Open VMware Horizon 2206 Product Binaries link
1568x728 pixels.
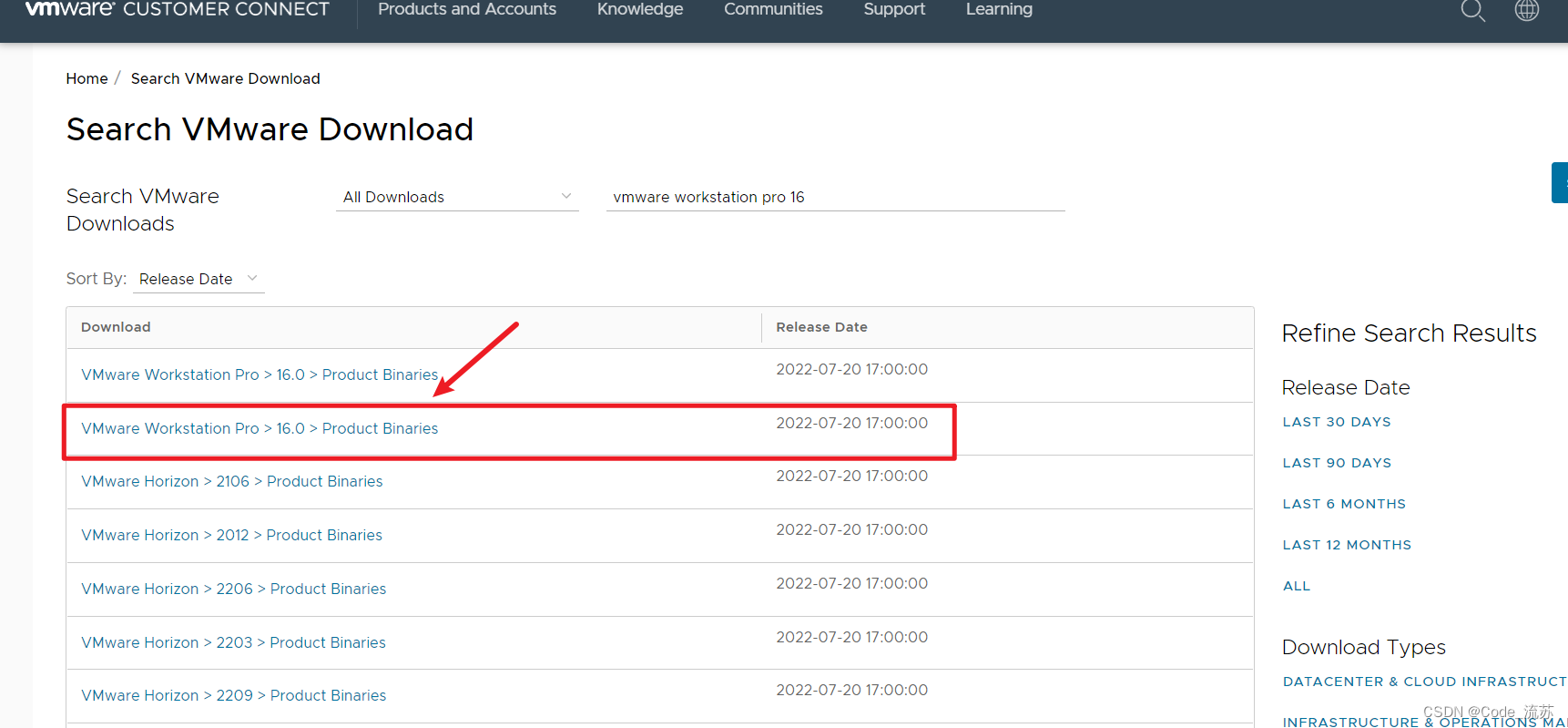(x=234, y=589)
